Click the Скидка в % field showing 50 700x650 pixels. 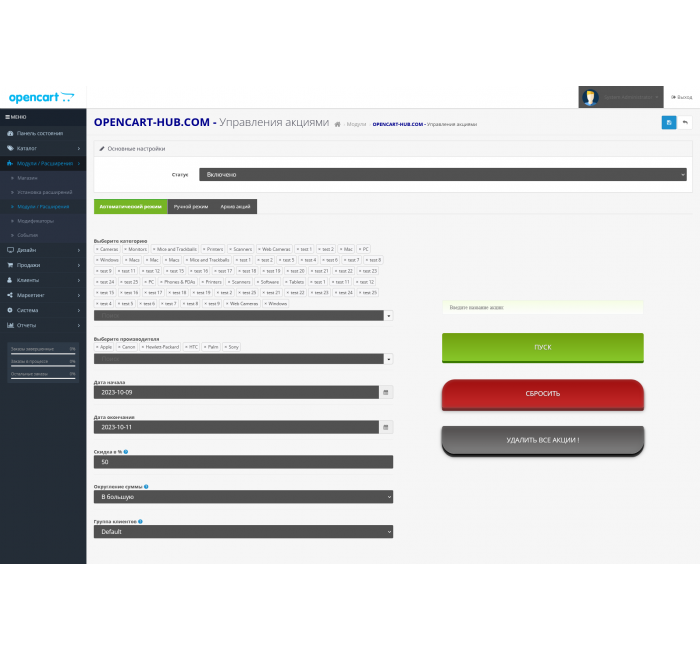243,462
